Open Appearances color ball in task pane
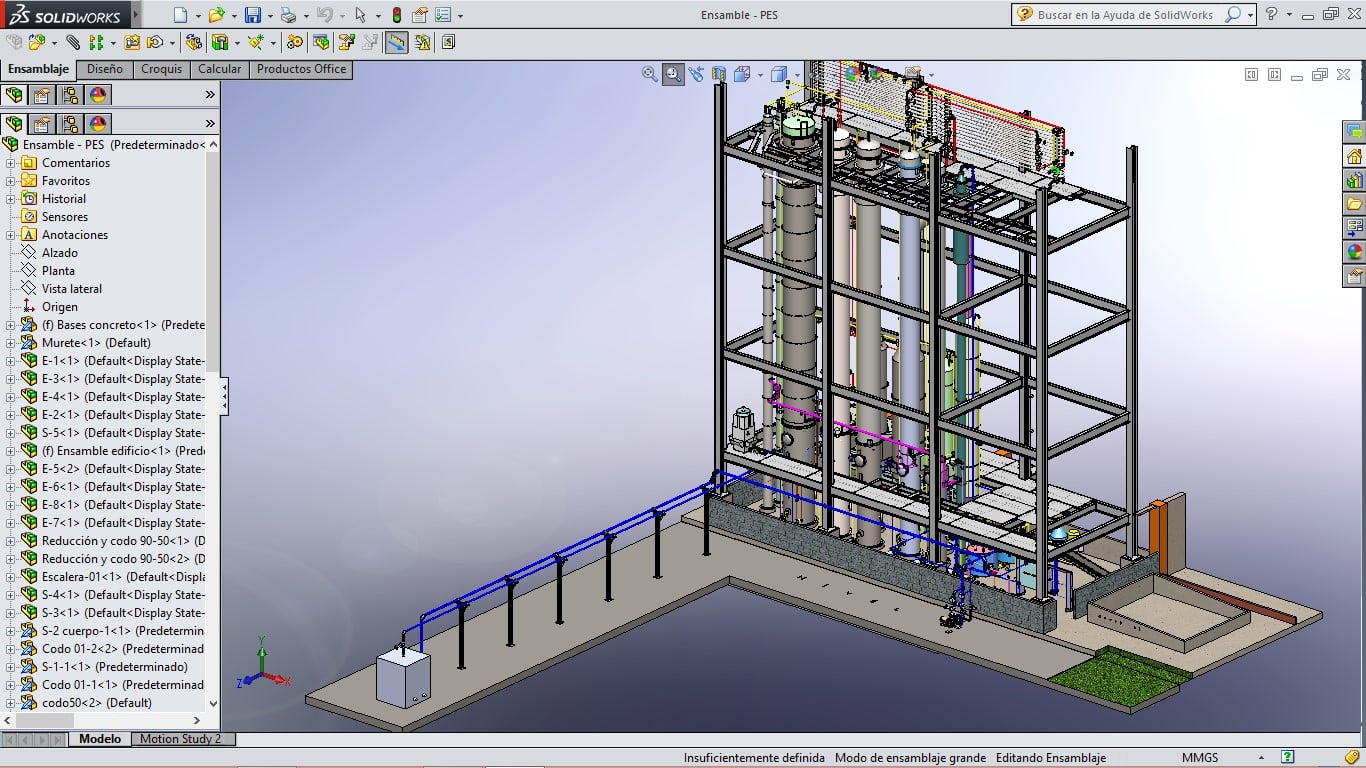This screenshot has width=1366, height=768. (1354, 252)
